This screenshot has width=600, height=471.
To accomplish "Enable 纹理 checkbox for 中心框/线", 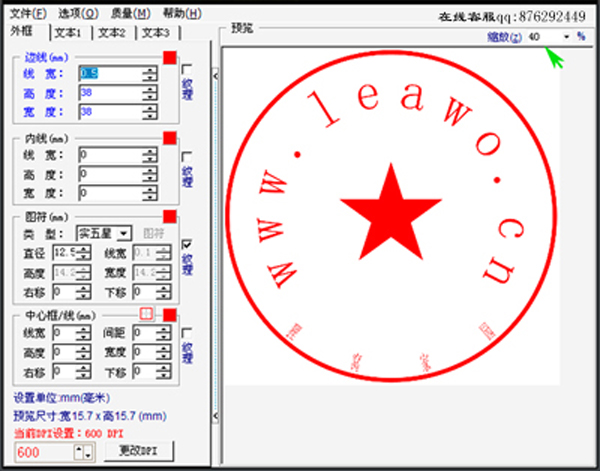I will [187, 332].
